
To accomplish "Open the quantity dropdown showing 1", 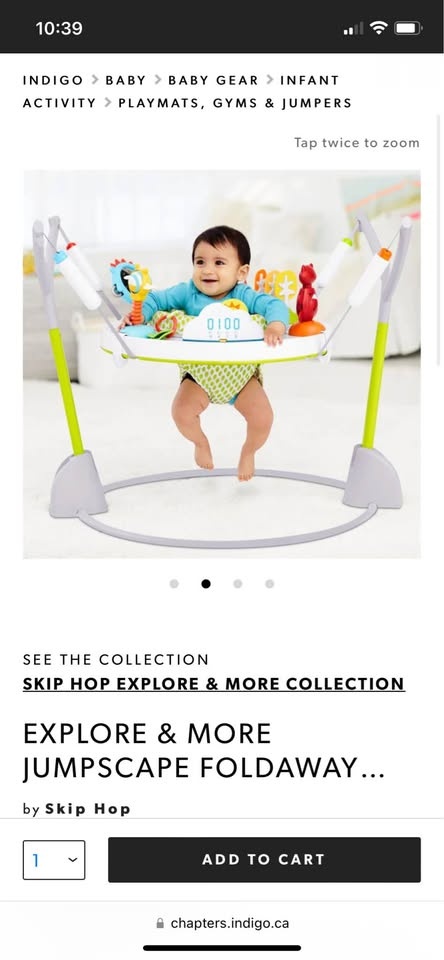I will click(x=54, y=860).
